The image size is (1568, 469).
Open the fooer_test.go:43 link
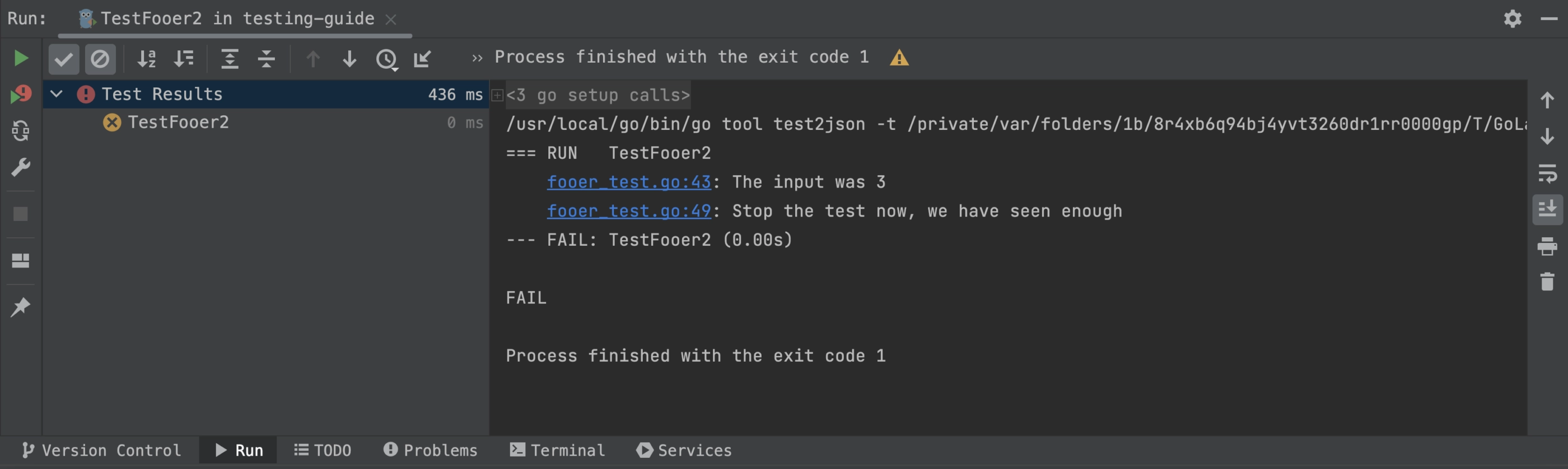629,182
